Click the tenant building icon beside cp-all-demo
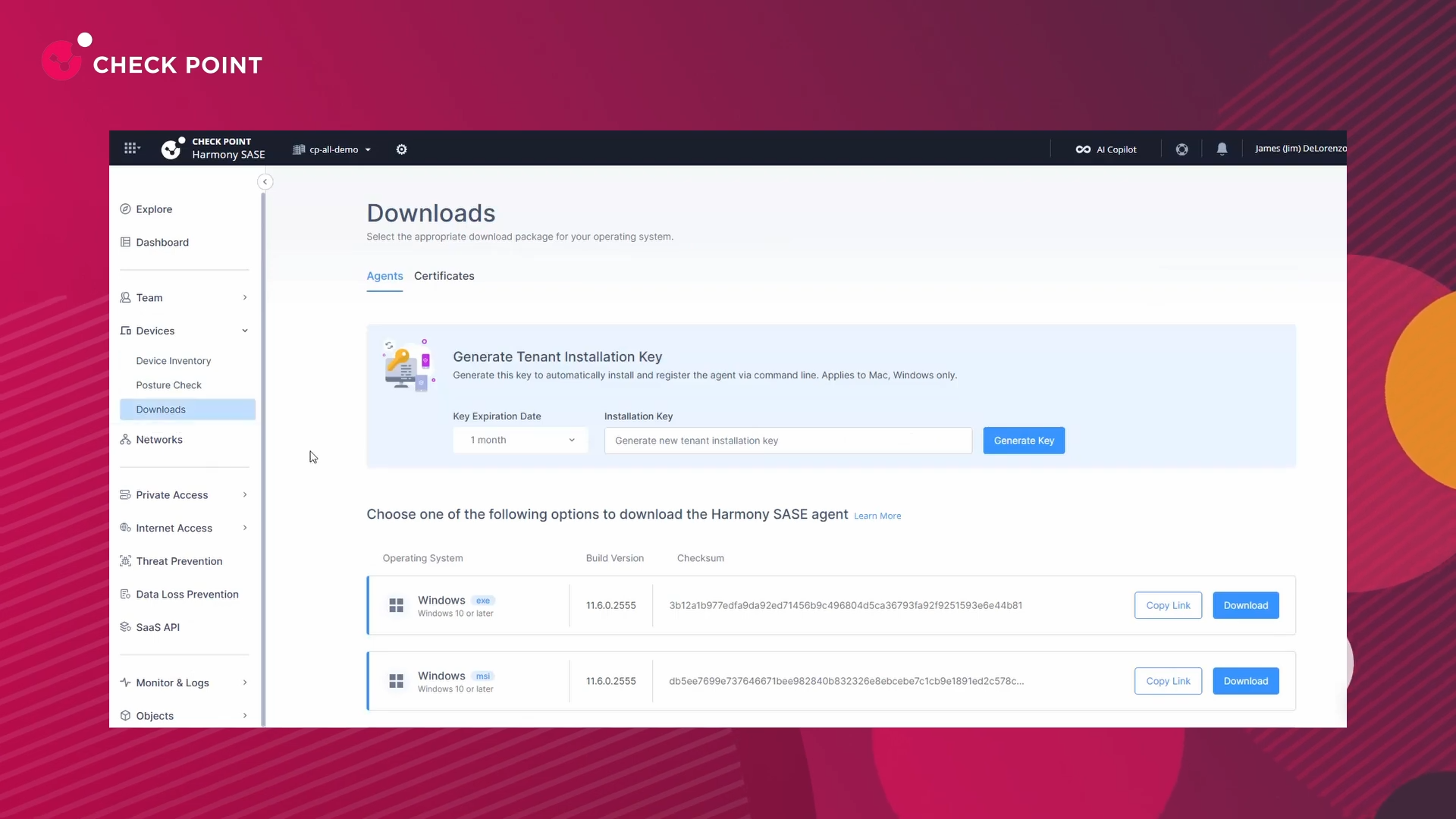Viewport: 1456px width, 819px height. pos(299,149)
